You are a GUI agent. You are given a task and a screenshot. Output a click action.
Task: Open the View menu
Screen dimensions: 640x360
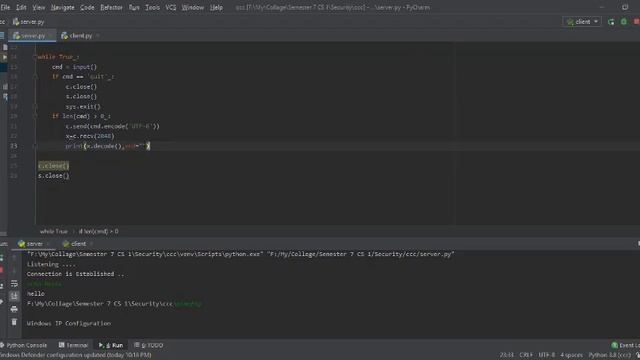tap(39, 7)
